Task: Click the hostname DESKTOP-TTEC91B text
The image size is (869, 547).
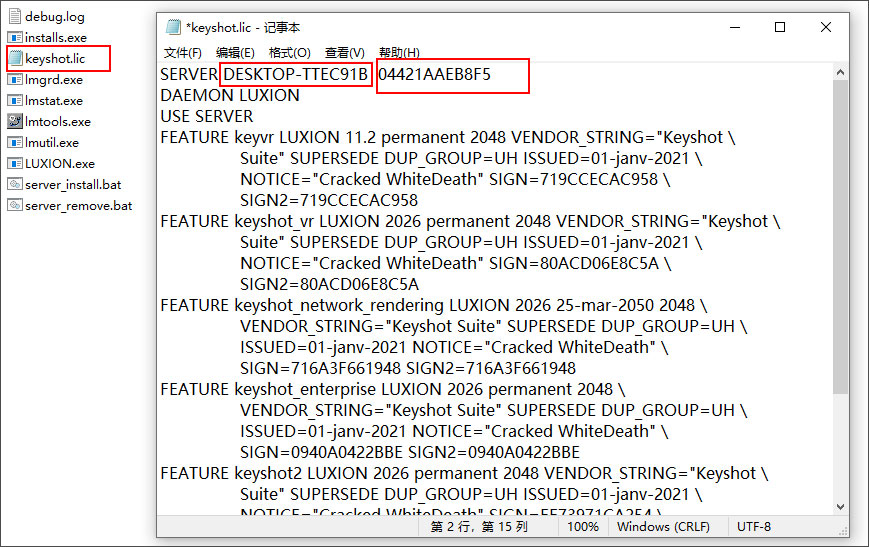Action: click(295, 74)
